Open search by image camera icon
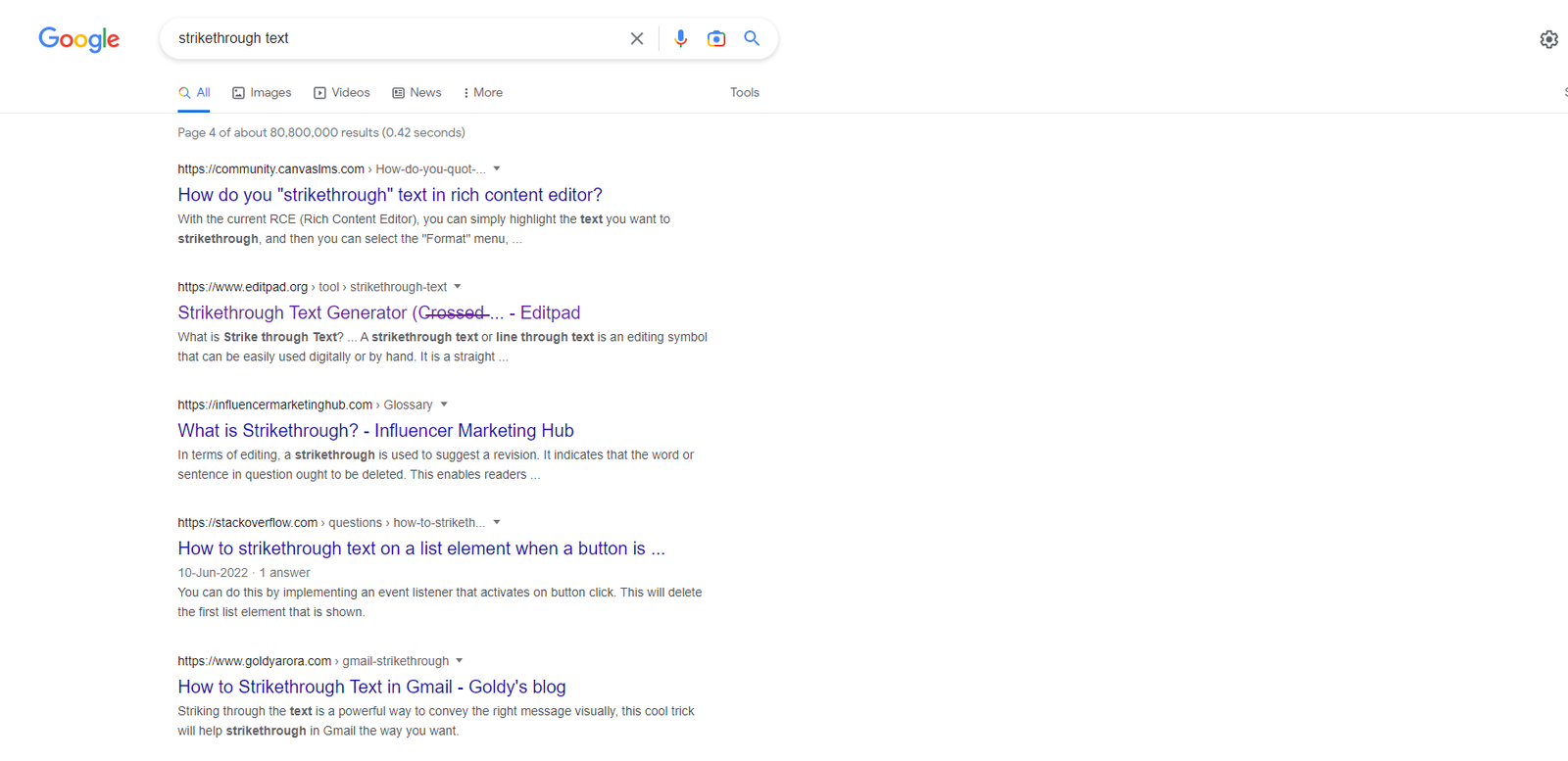 pyautogui.click(x=716, y=38)
